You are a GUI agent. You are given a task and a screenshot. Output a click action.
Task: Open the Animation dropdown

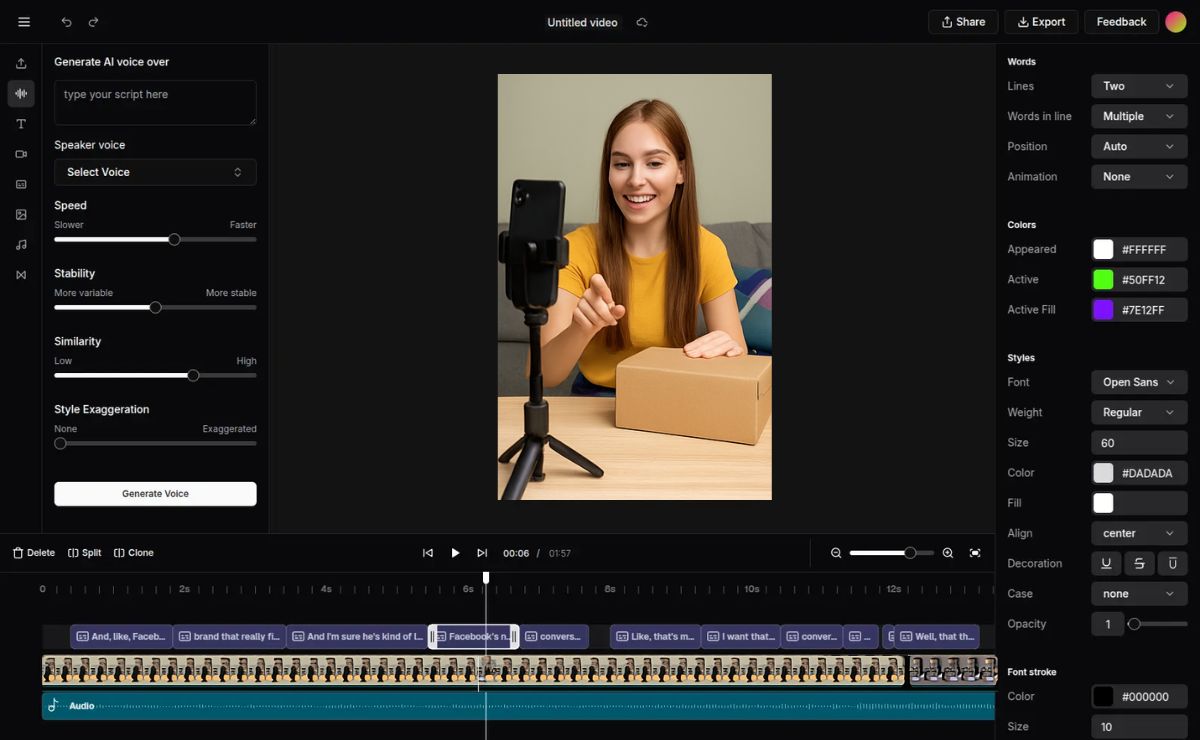click(1139, 177)
